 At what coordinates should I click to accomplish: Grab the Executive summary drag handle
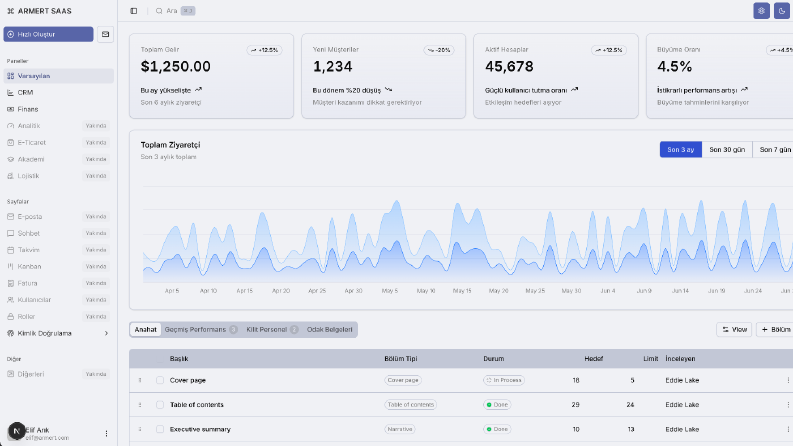pyautogui.click(x=140, y=429)
